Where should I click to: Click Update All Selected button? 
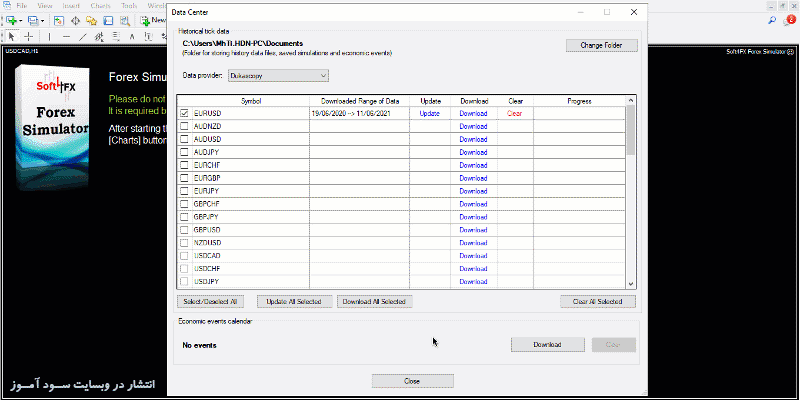pyautogui.click(x=294, y=302)
